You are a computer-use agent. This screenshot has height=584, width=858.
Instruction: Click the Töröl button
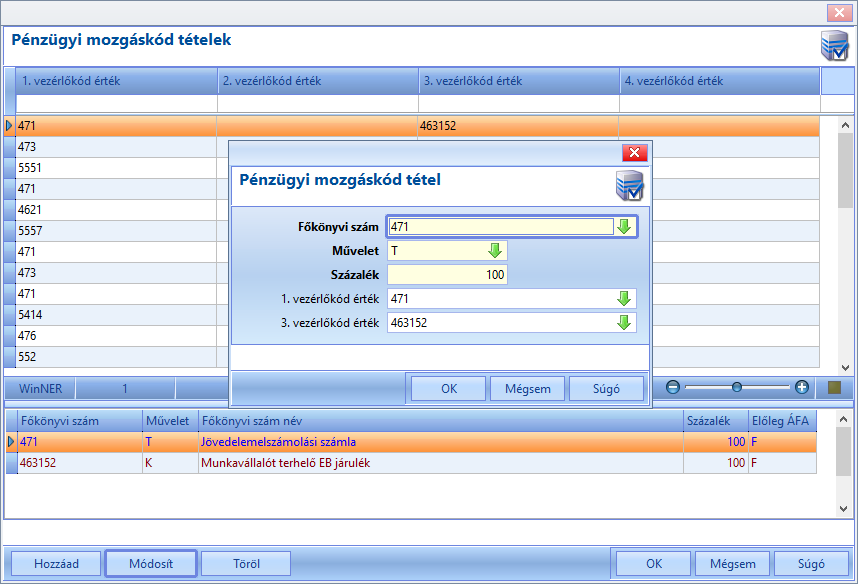tap(246, 564)
